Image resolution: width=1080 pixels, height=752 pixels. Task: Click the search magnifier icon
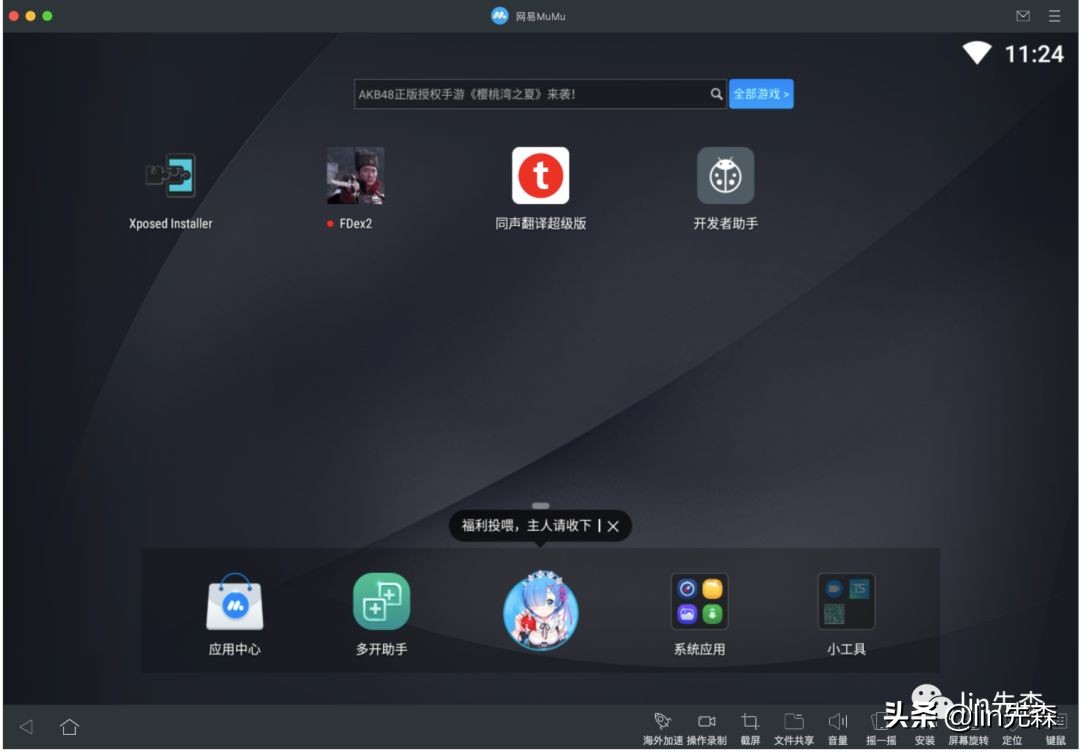(x=716, y=94)
